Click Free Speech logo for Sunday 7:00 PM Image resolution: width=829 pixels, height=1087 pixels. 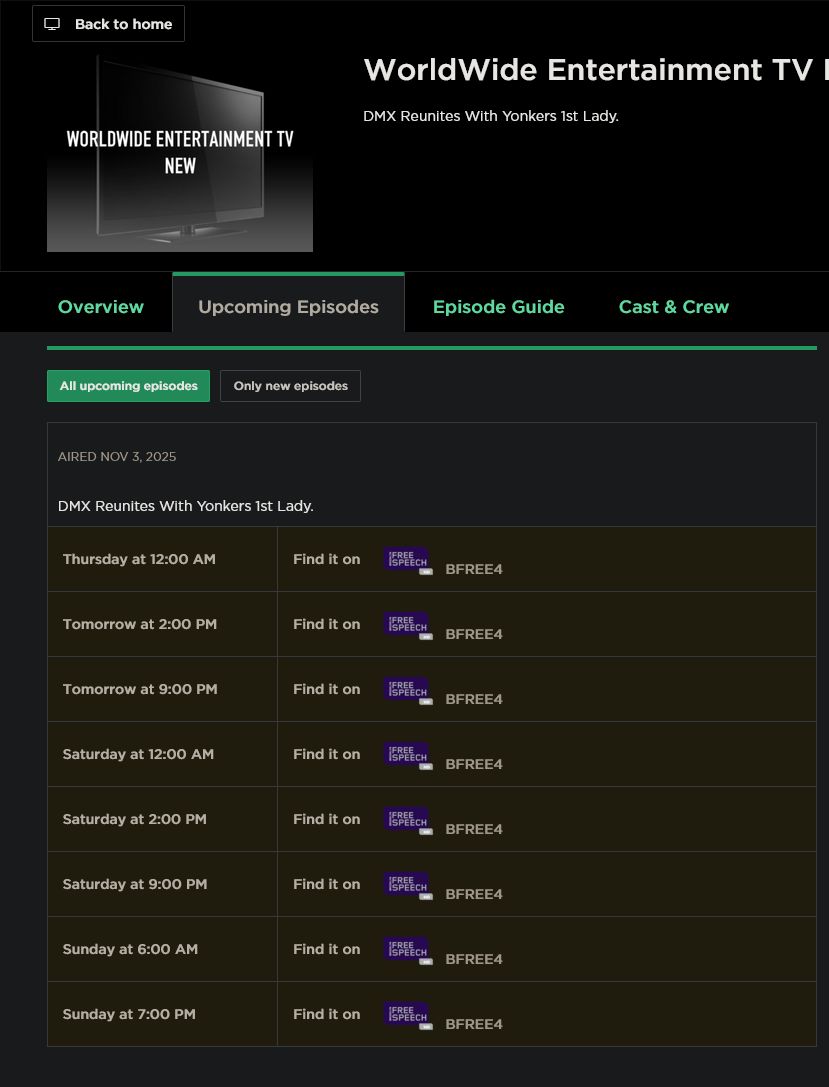(407, 1015)
